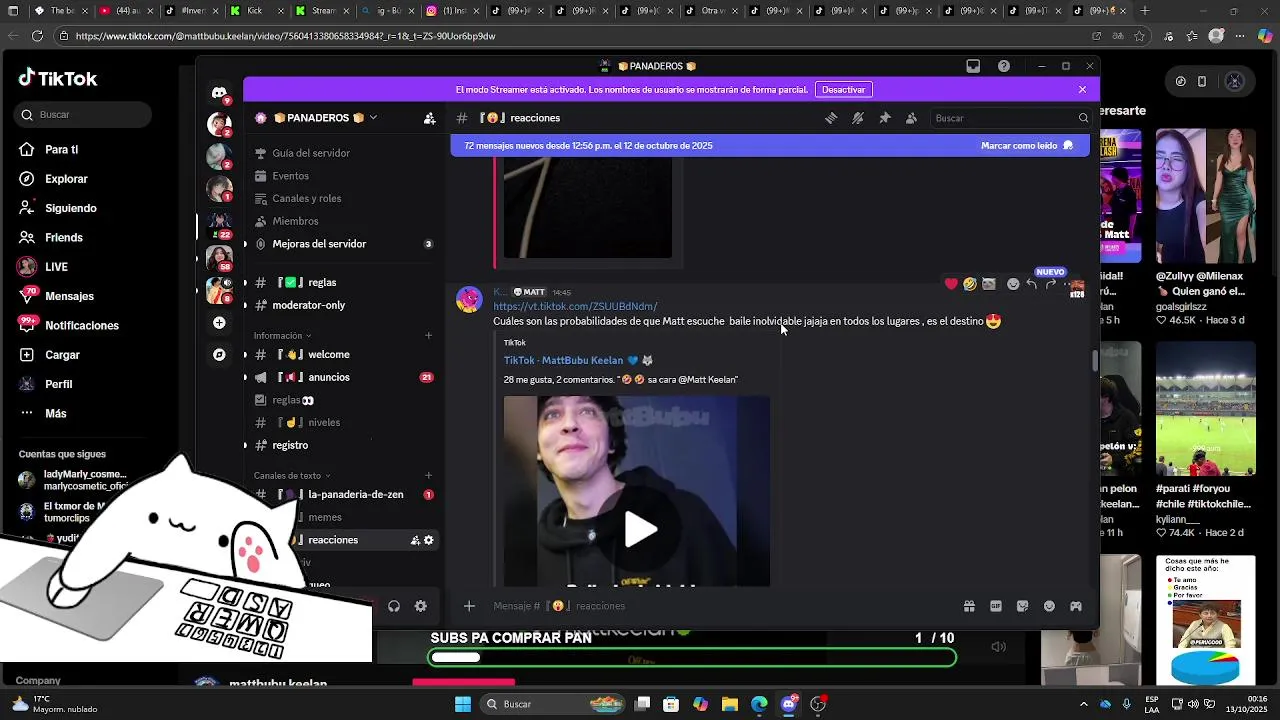Open add reaction smiley on message
The image size is (1280, 720).
coord(1013,284)
